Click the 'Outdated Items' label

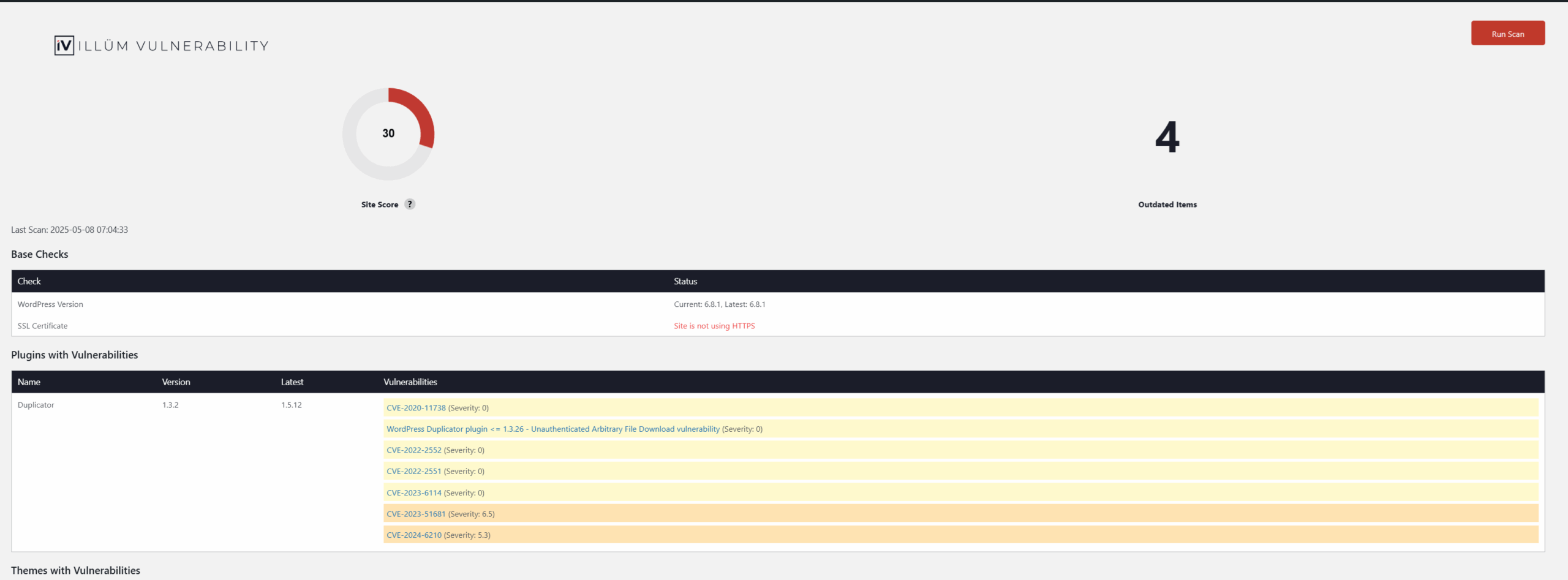pyautogui.click(x=1167, y=205)
